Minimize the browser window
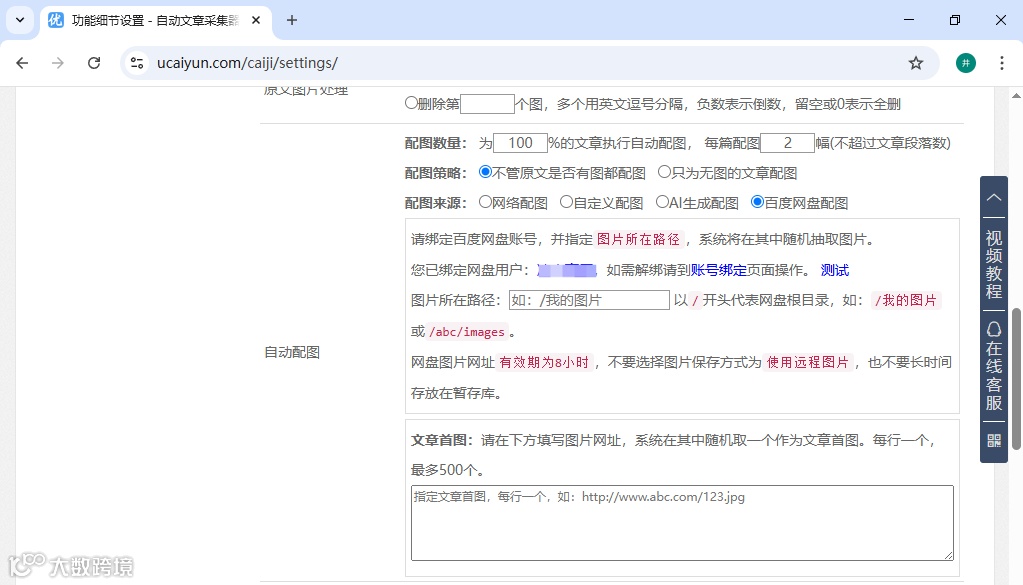1023x585 pixels. point(909,20)
